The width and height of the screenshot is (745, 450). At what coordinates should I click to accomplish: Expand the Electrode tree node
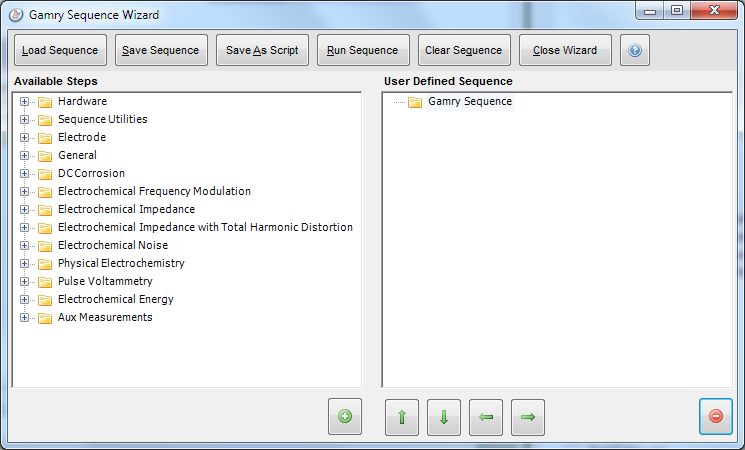pyautogui.click(x=24, y=138)
